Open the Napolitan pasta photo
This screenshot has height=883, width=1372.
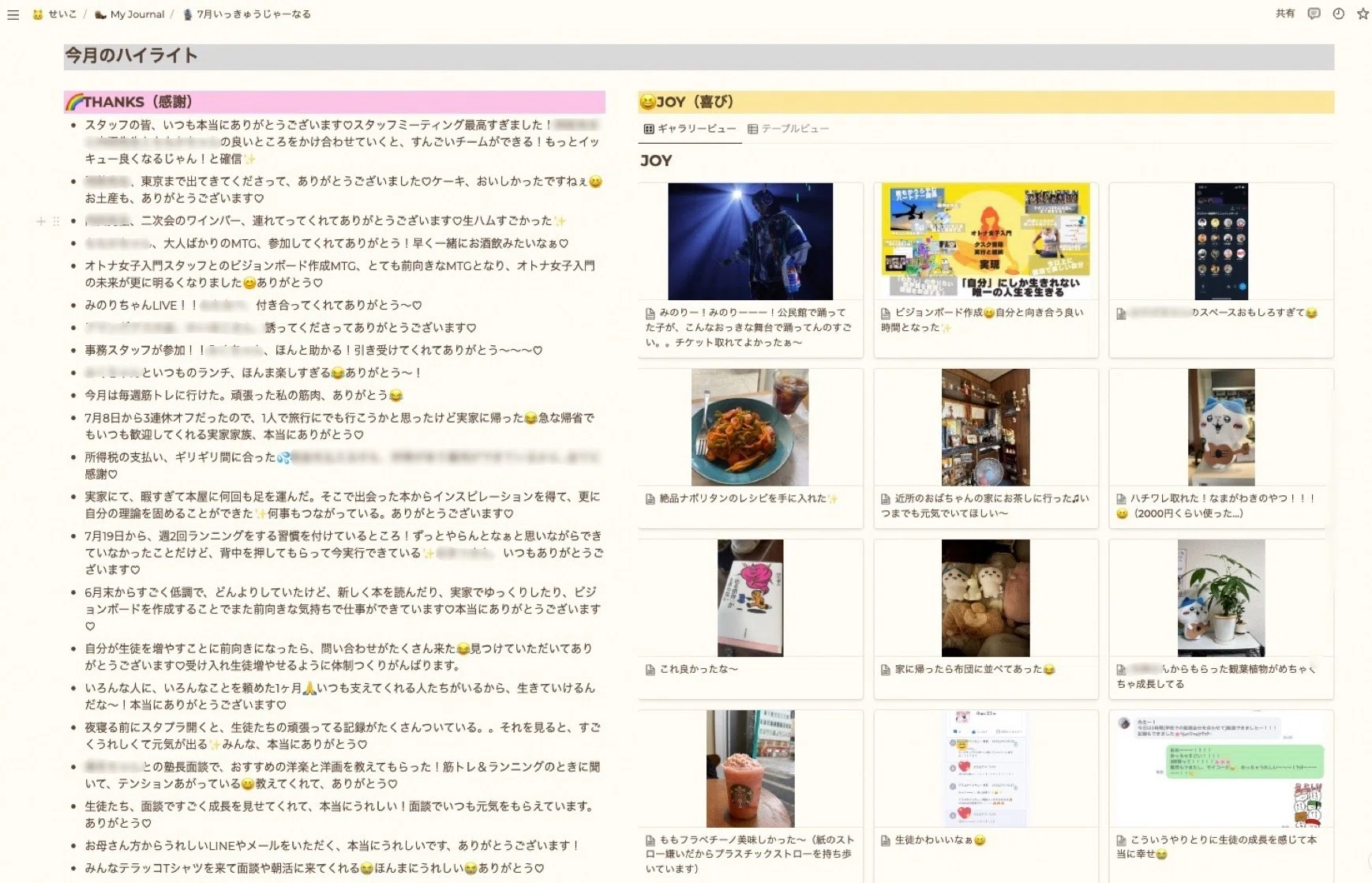point(750,427)
